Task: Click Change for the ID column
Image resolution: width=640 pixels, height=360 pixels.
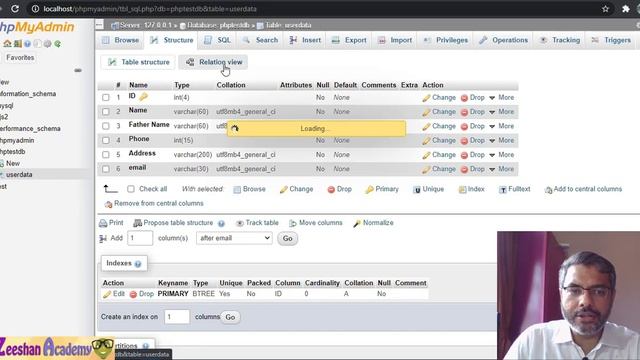Action: click(439, 98)
